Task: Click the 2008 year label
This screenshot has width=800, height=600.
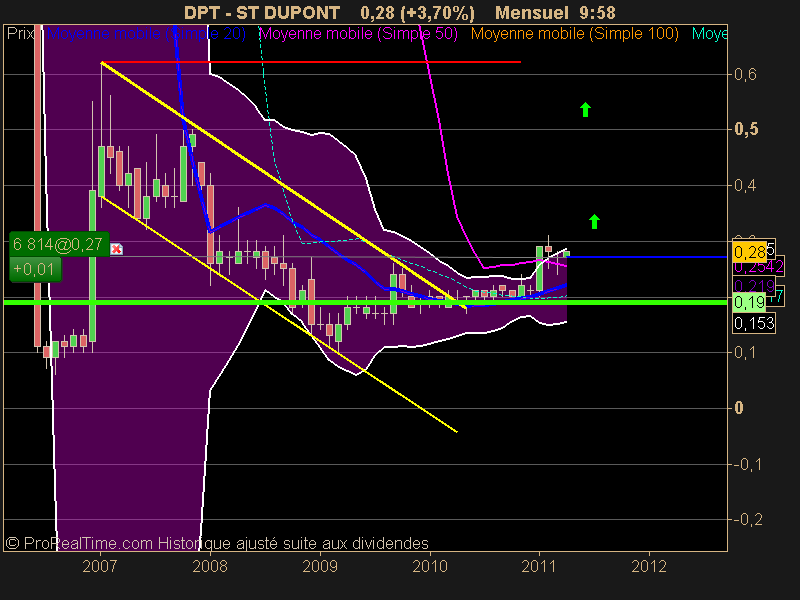Action: tap(210, 566)
